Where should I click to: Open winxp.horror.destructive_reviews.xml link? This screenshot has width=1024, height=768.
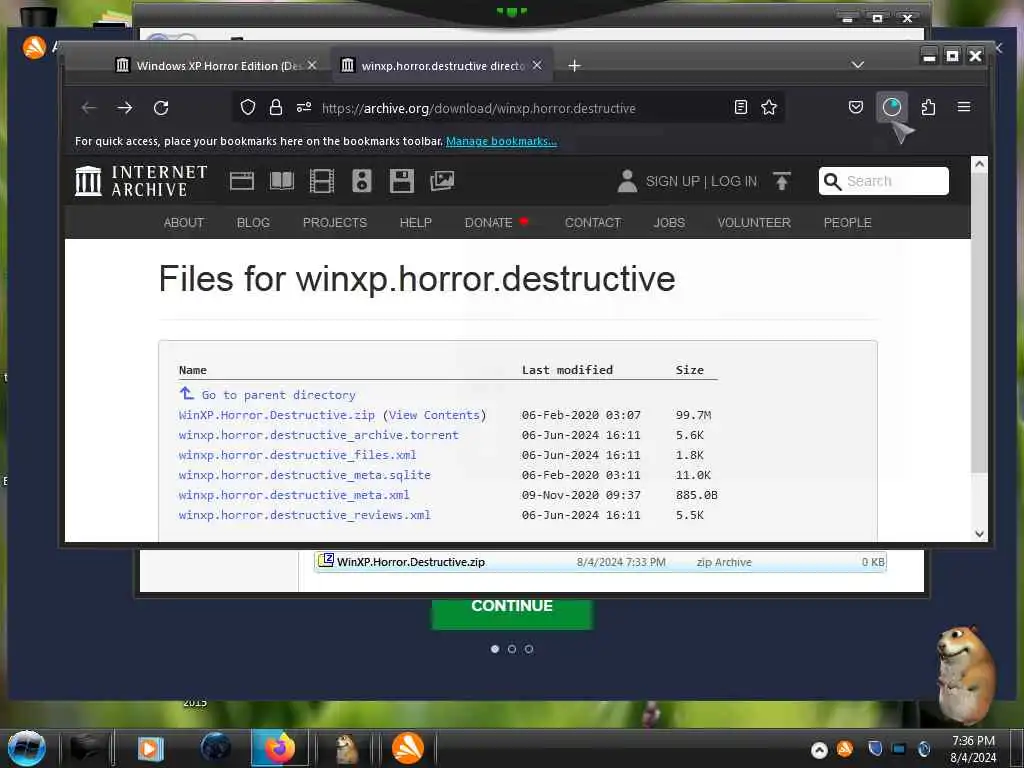pyautogui.click(x=304, y=515)
